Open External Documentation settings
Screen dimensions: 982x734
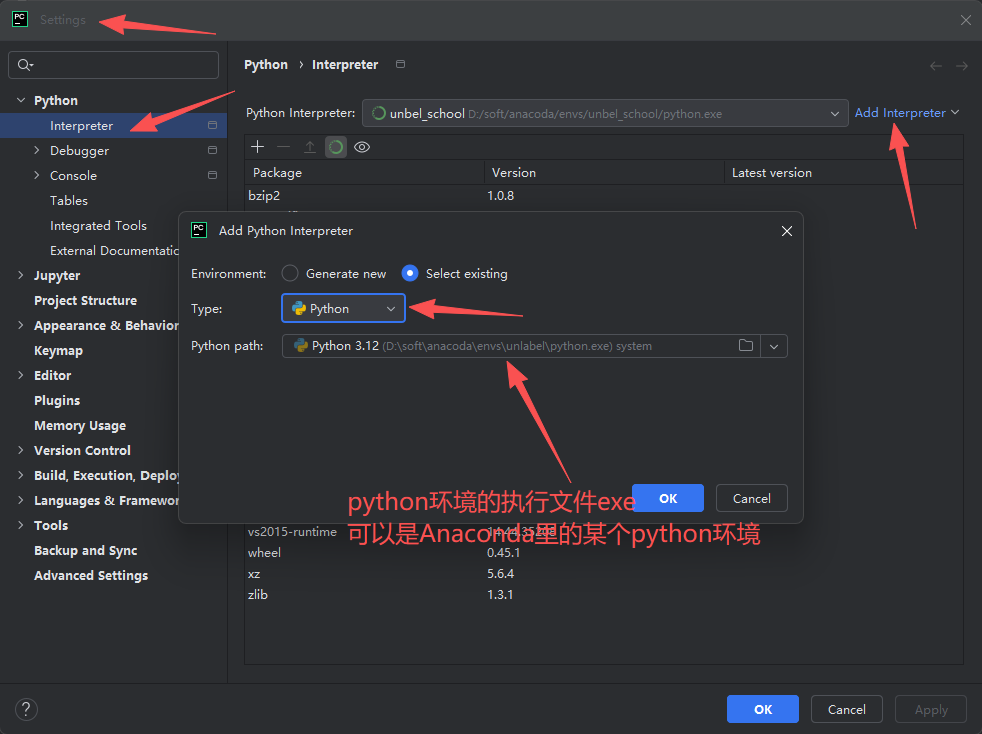[114, 251]
